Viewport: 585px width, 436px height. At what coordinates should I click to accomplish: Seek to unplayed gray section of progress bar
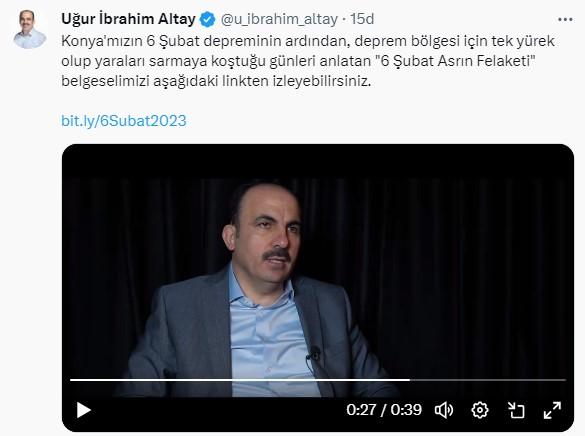pos(488,380)
